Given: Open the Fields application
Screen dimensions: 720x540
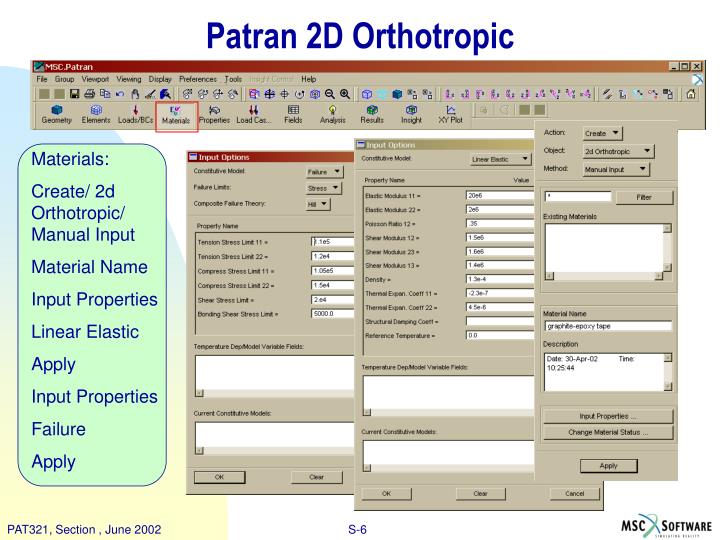Looking at the screenshot, I should (293, 114).
